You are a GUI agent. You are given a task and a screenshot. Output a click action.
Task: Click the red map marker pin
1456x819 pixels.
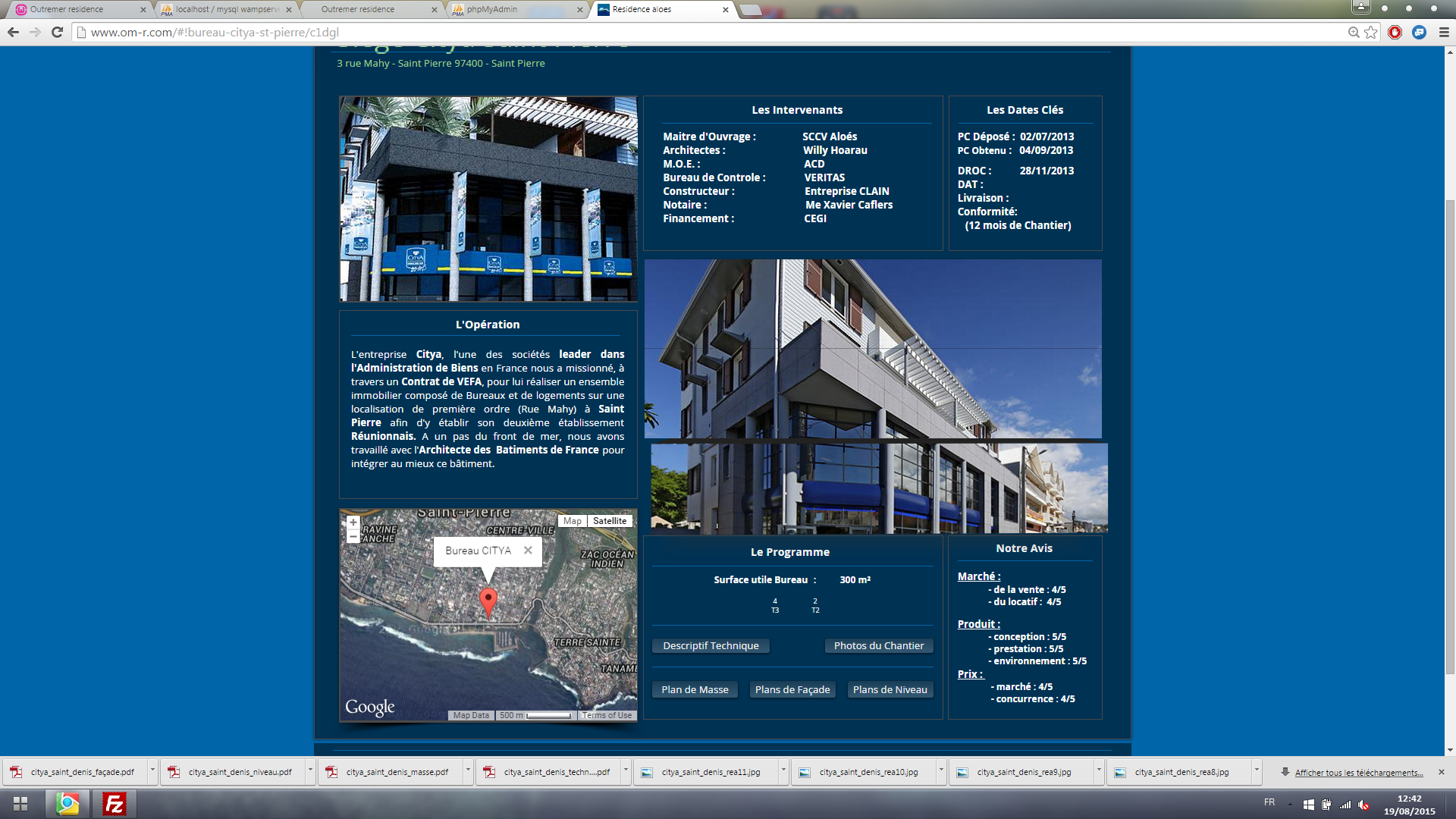click(488, 603)
